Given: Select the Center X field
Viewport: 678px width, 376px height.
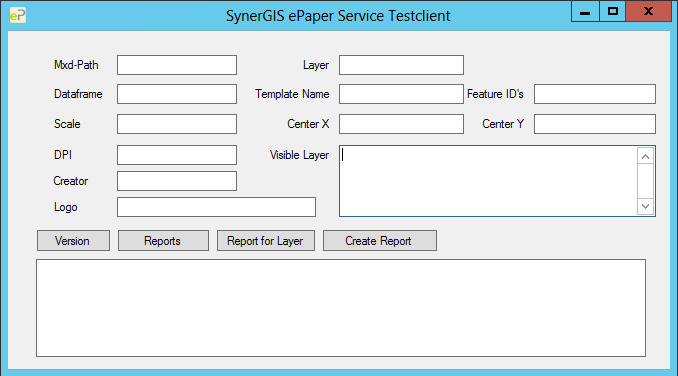Looking at the screenshot, I should tap(401, 124).
